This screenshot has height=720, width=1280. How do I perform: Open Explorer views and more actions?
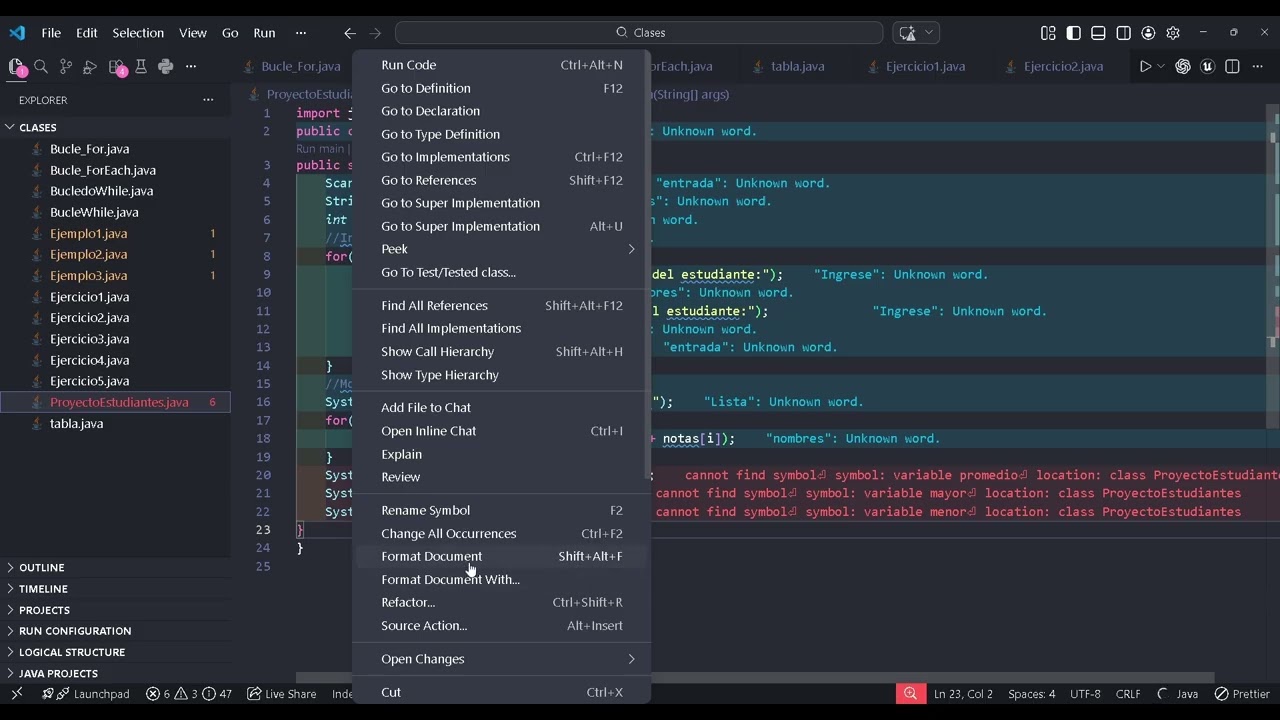tap(208, 100)
